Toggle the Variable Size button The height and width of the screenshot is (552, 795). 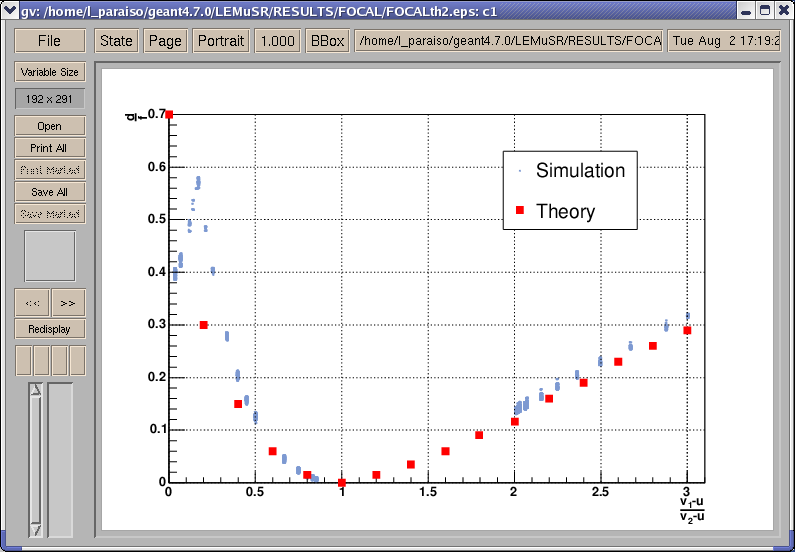click(49, 72)
